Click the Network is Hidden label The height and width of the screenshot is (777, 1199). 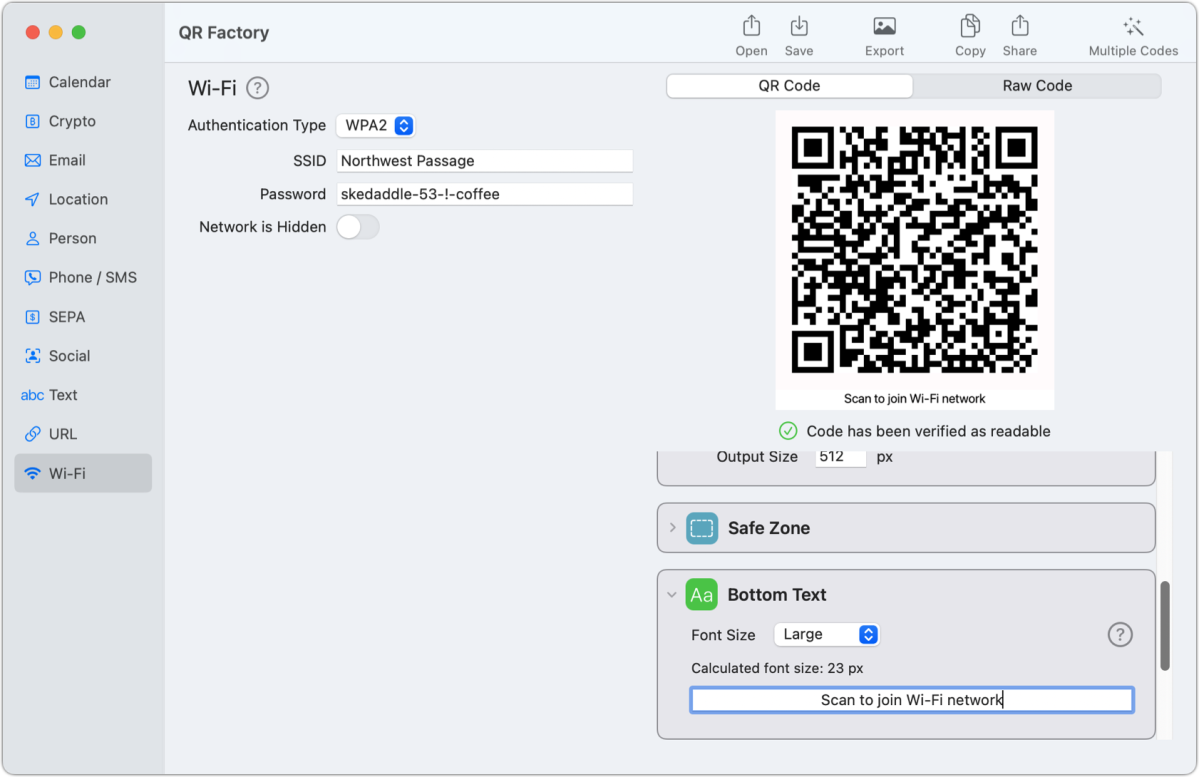click(x=262, y=226)
